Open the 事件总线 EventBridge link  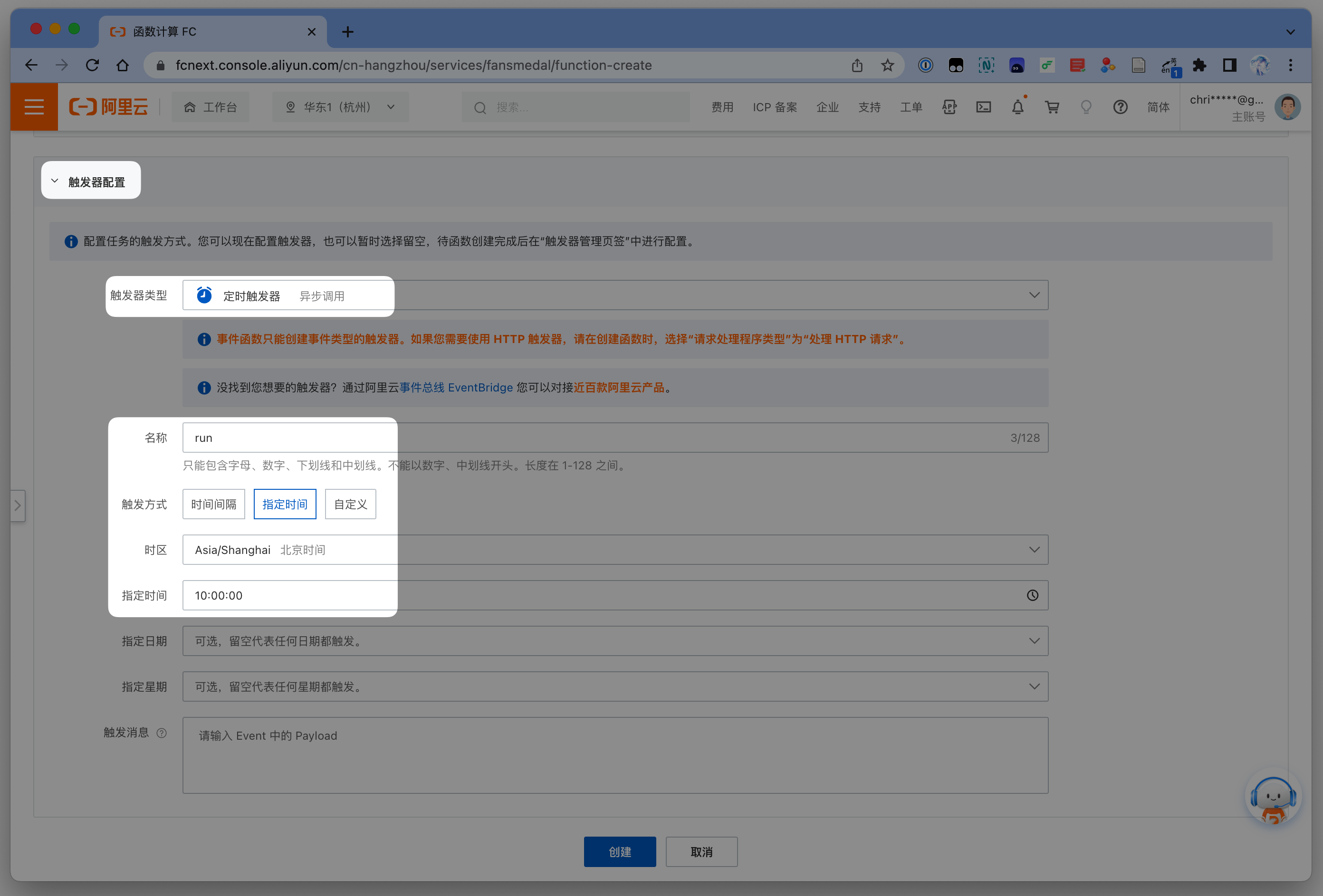pos(456,388)
